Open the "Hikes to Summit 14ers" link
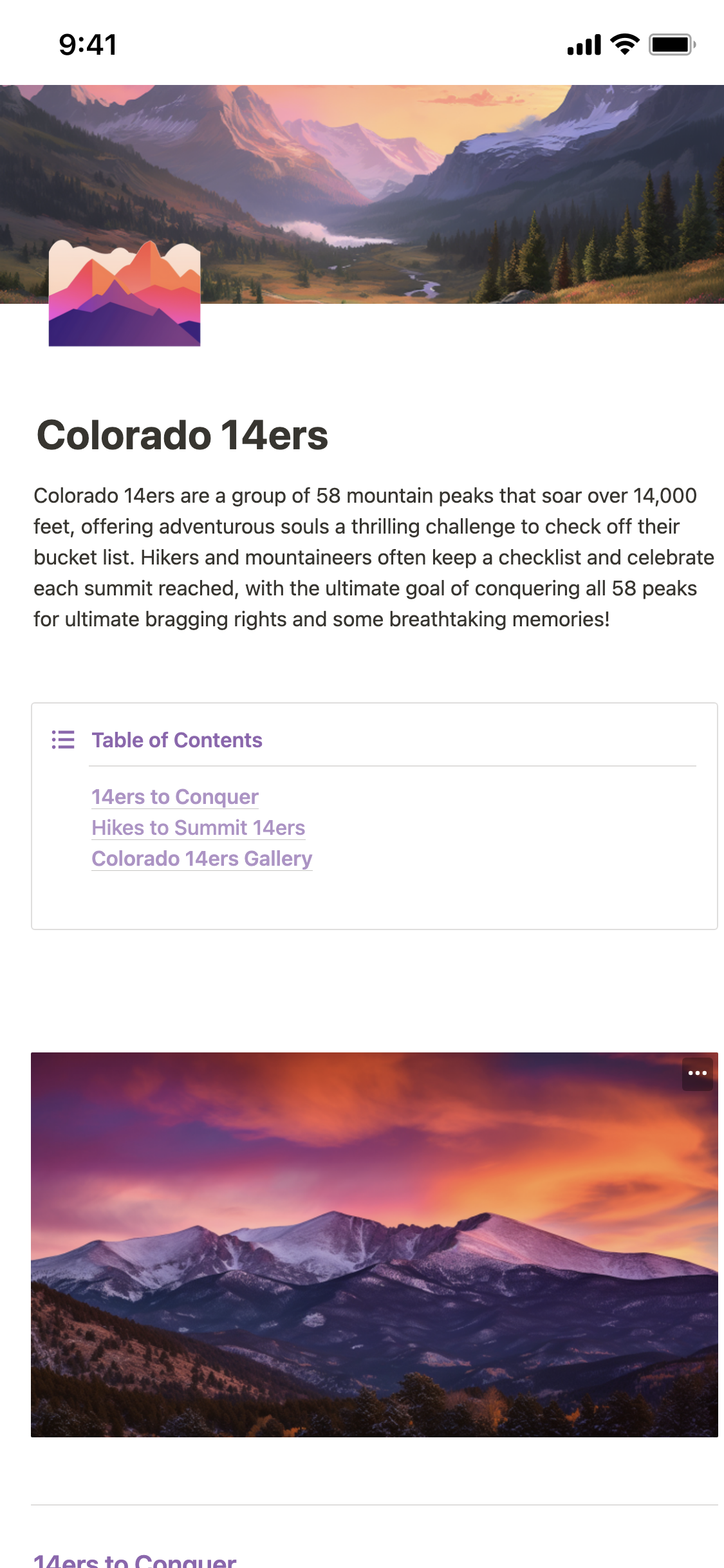This screenshot has width=724, height=1568. pos(198,828)
